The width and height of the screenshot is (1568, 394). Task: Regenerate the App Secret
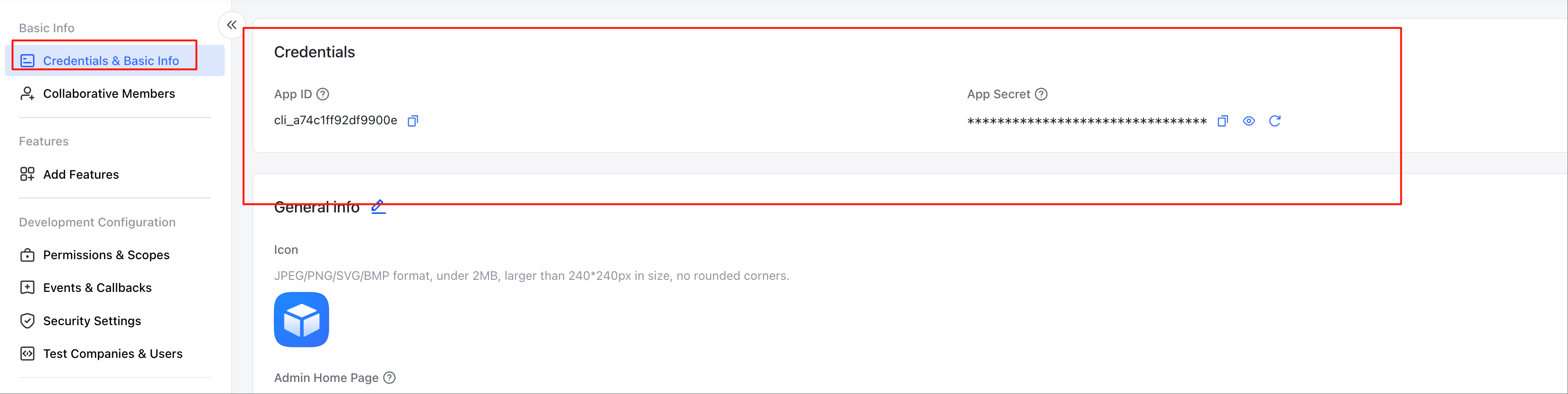pyautogui.click(x=1274, y=121)
